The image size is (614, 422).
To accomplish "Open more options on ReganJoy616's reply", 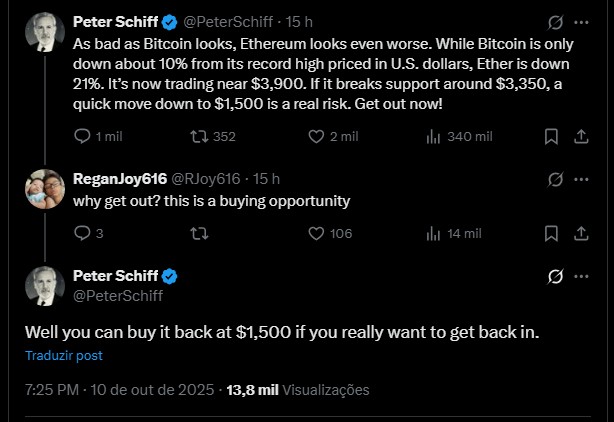I will coord(582,180).
